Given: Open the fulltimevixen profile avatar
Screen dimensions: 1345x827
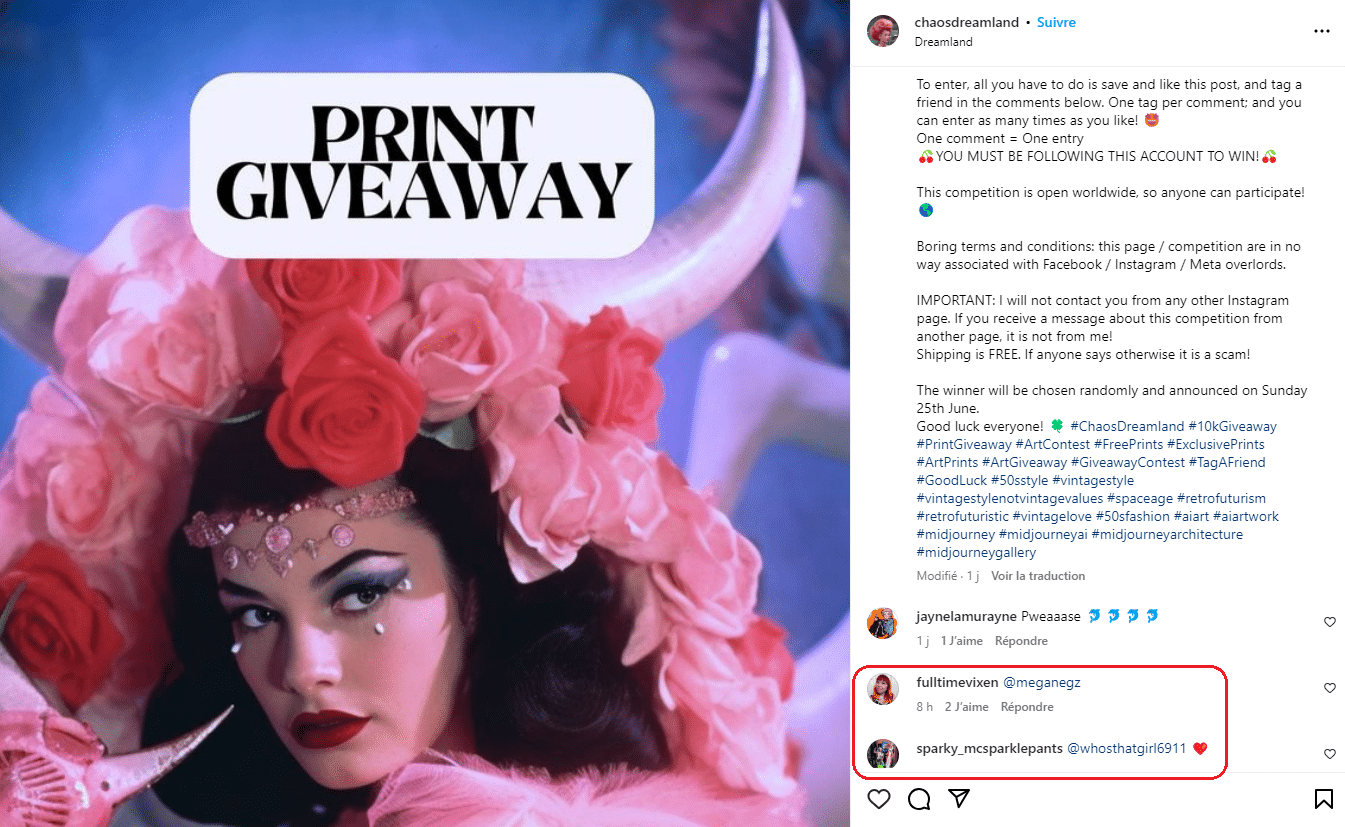Looking at the screenshot, I should [882, 689].
